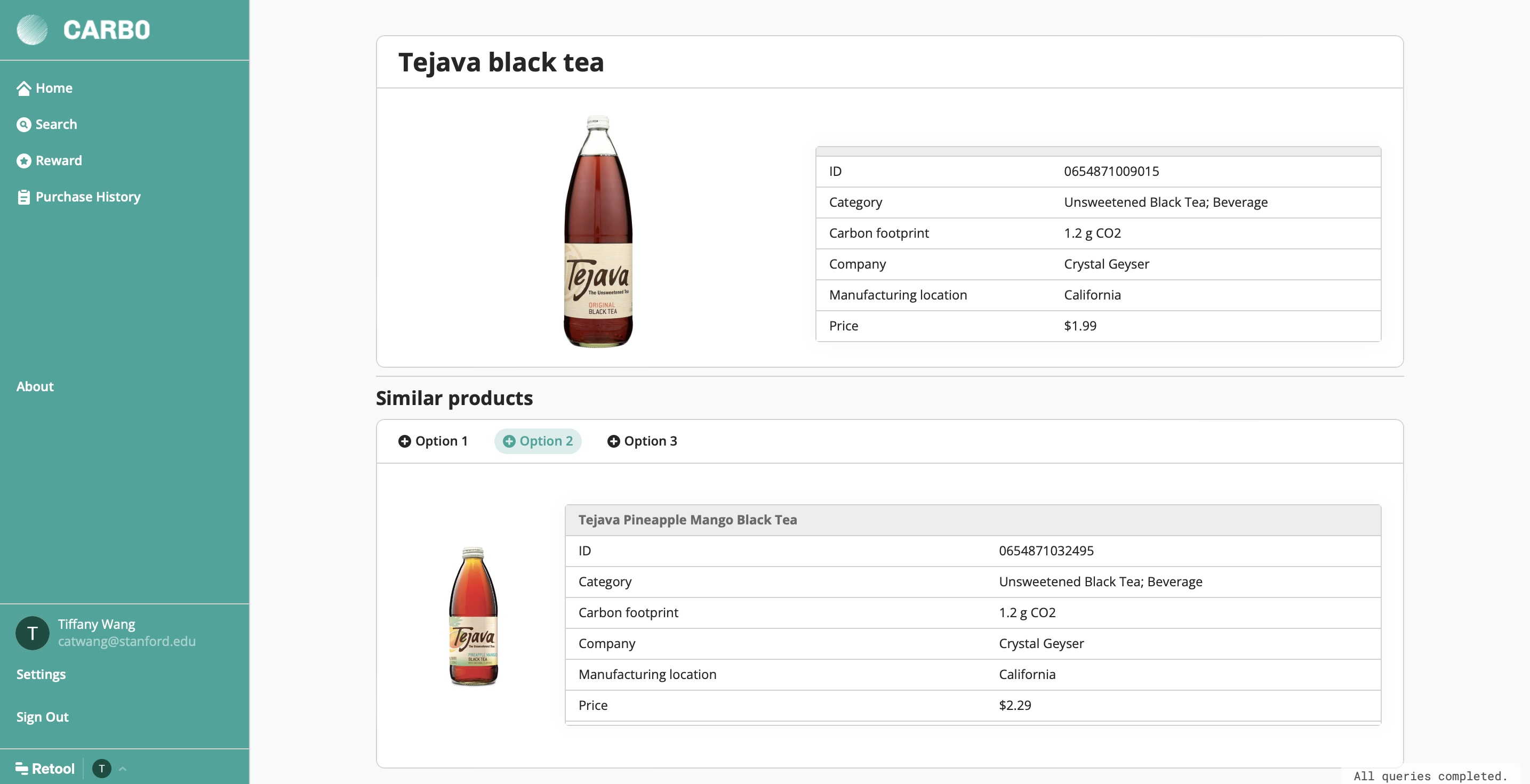Click Sign Out in sidebar
The image size is (1530, 784).
(x=43, y=717)
